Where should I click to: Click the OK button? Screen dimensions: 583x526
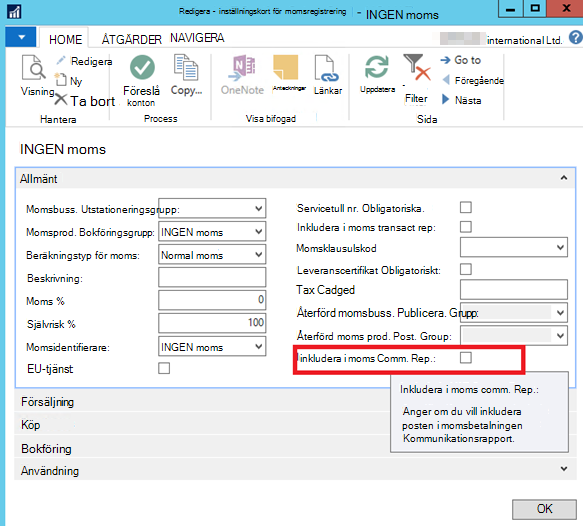(x=544, y=509)
